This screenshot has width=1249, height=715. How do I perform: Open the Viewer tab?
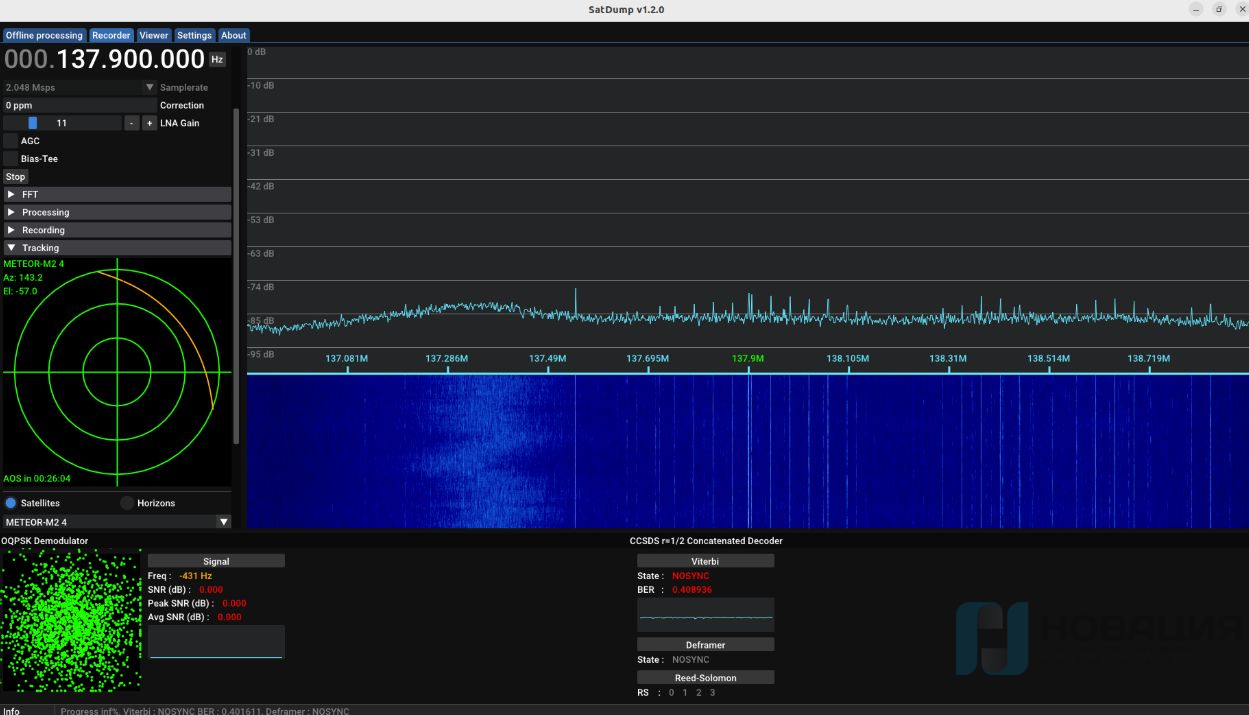tap(153, 35)
